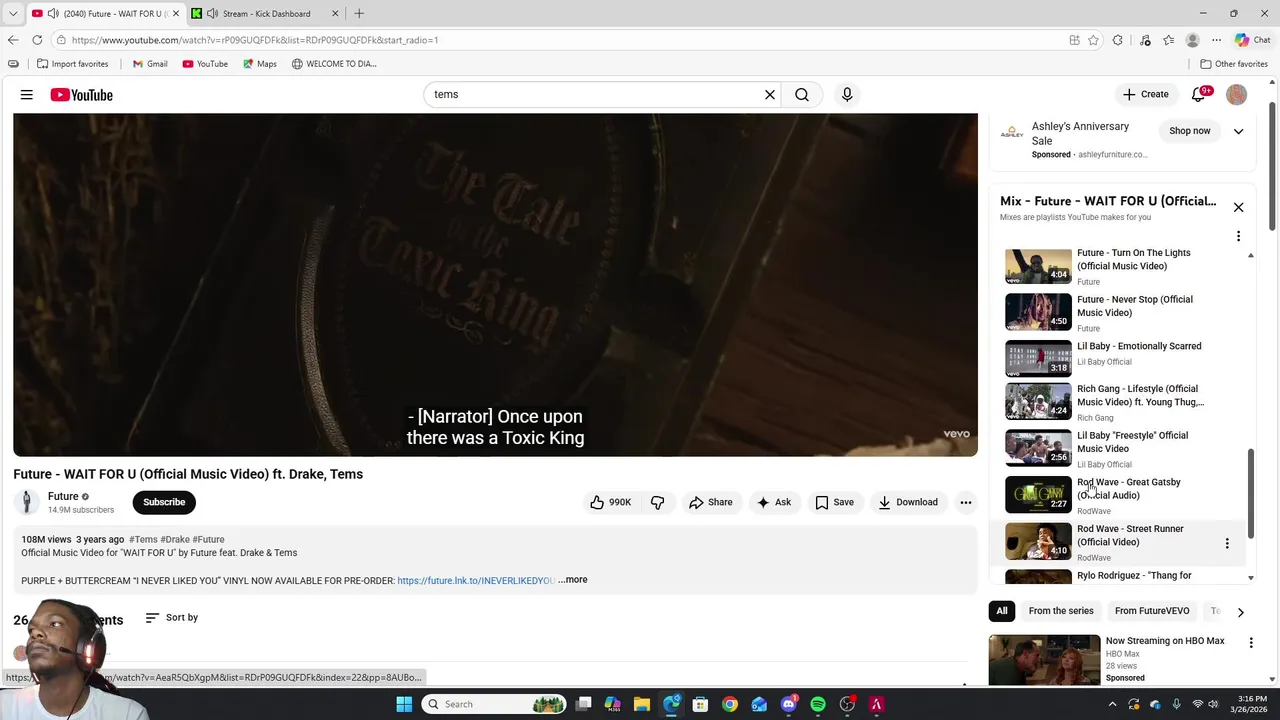Open YouTube bookmark in favorites bar

click(x=205, y=64)
